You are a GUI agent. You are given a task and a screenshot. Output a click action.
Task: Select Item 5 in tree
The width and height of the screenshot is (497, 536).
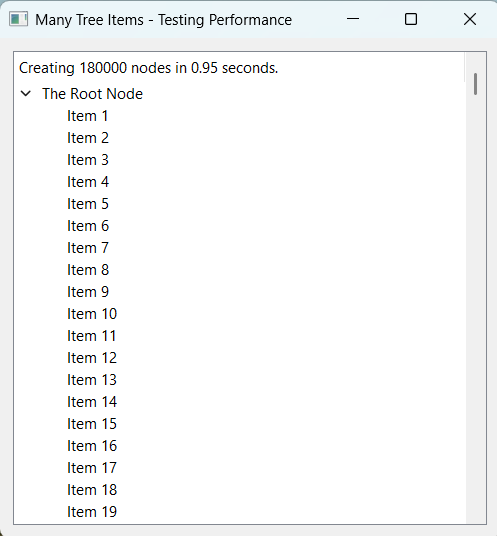88,204
